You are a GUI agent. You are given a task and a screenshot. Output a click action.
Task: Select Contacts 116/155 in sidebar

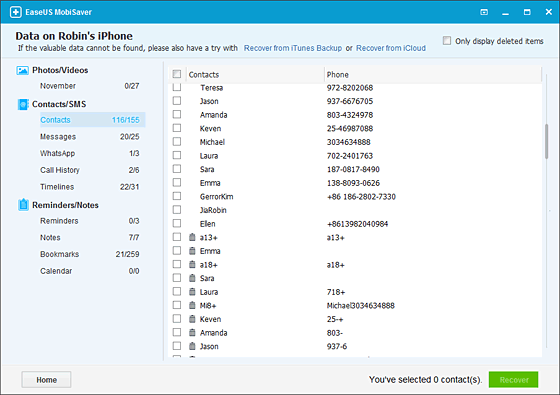[x=92, y=120]
